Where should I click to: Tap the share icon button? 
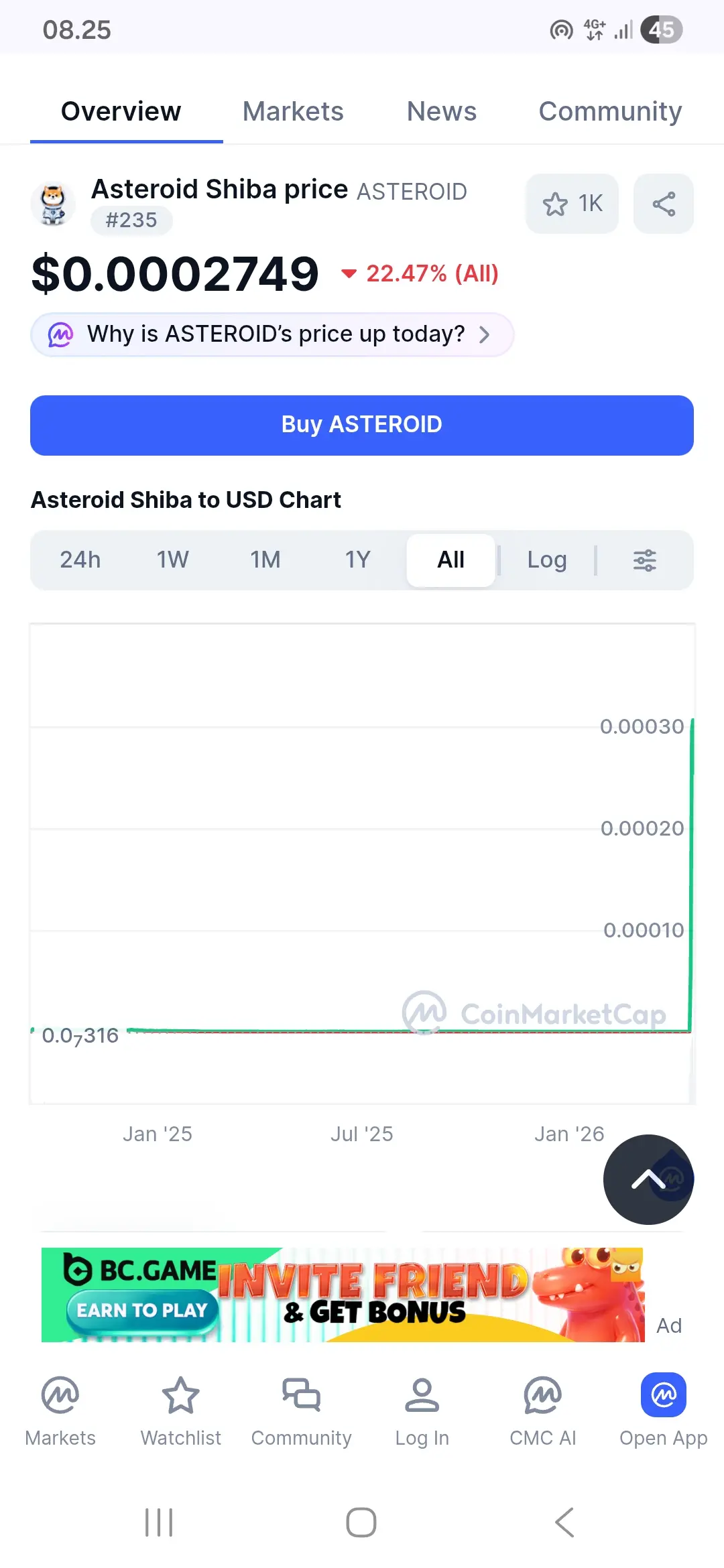pyautogui.click(x=663, y=204)
